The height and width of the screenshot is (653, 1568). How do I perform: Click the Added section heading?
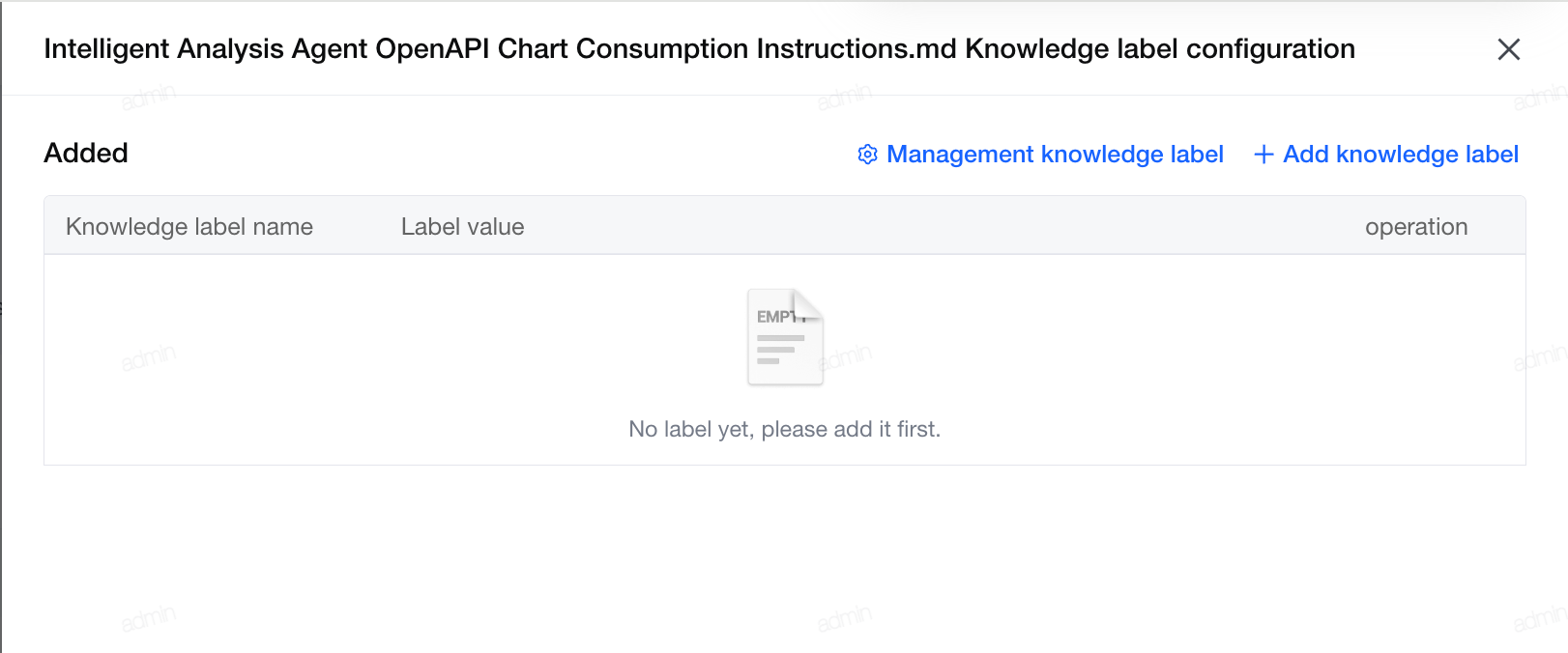tap(86, 153)
